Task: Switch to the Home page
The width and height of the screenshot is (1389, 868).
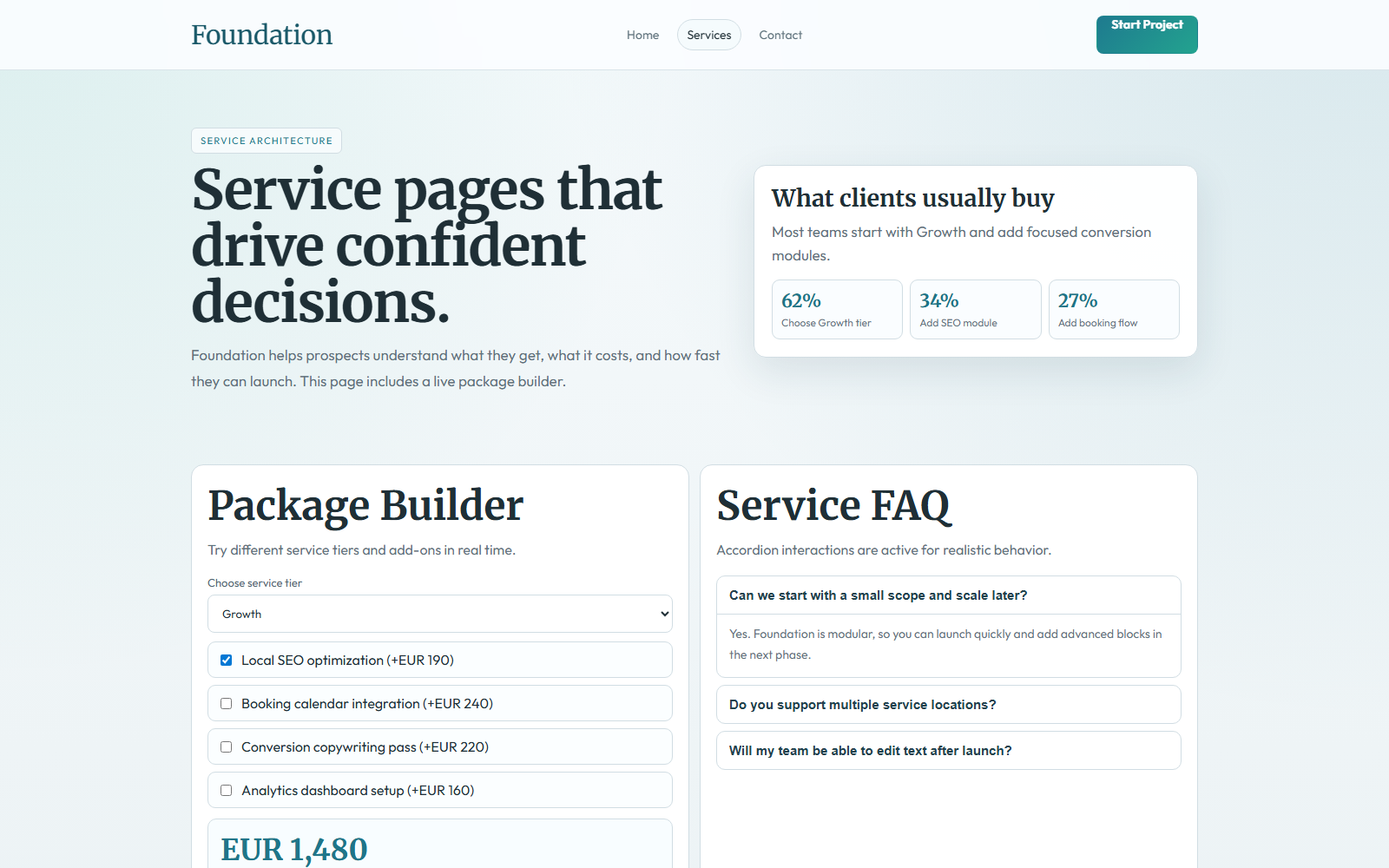Action: [x=642, y=35]
